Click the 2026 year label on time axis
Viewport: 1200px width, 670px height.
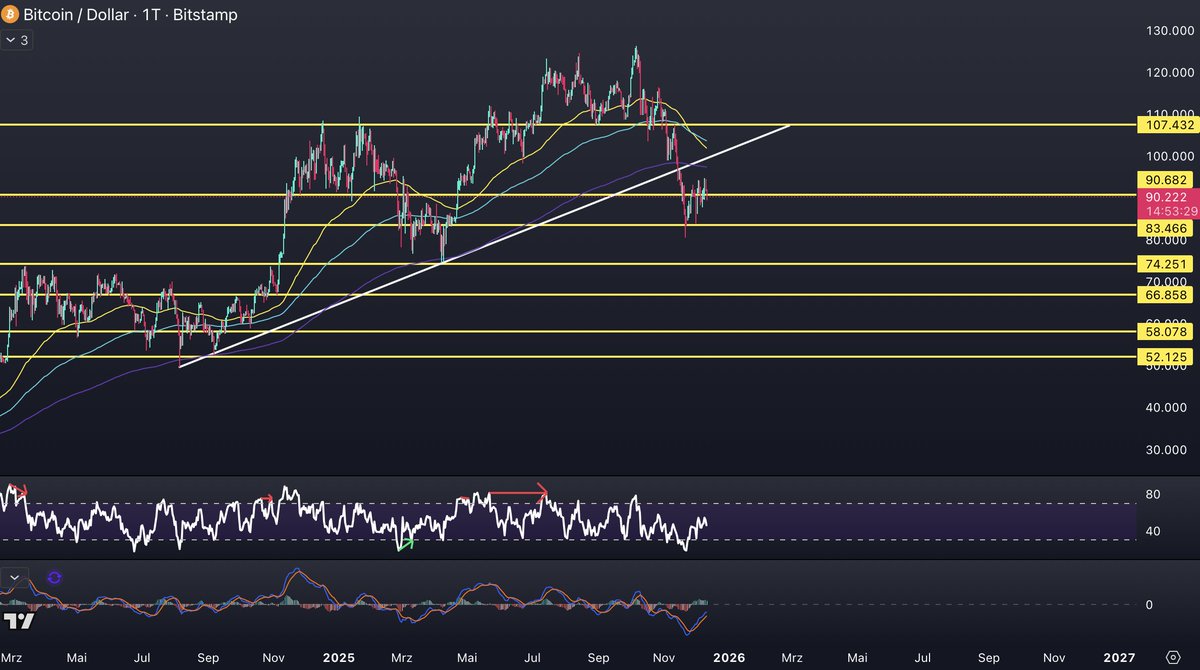pos(729,658)
